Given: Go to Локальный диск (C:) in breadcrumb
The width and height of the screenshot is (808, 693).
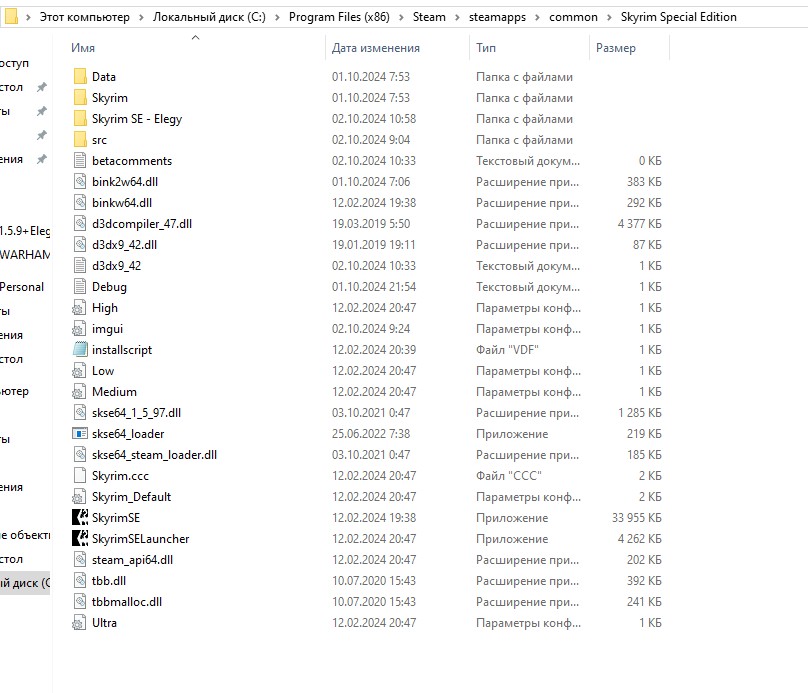Looking at the screenshot, I should [209, 17].
